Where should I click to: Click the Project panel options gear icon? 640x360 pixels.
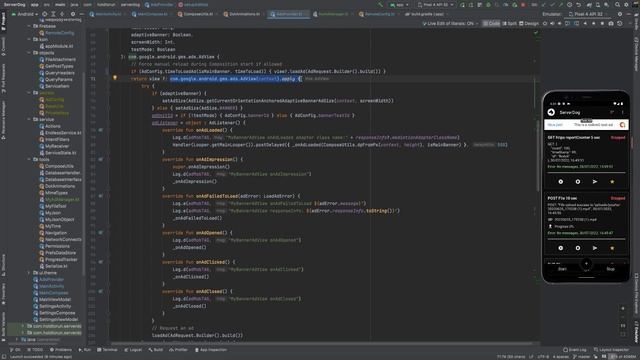click(x=73, y=14)
